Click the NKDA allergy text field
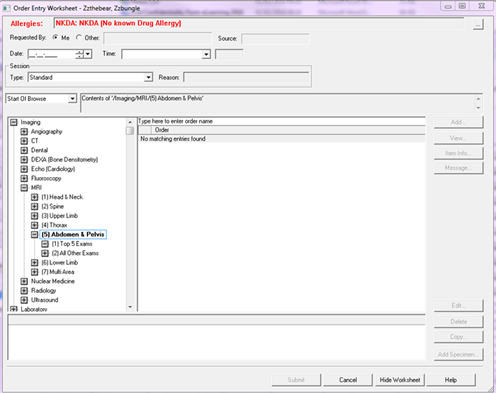496x393 pixels. tap(259, 23)
